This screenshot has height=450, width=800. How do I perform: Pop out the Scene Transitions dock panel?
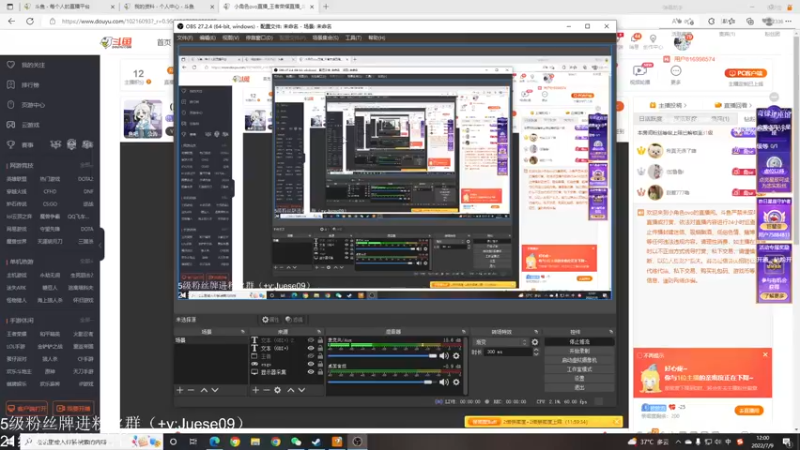(536, 332)
